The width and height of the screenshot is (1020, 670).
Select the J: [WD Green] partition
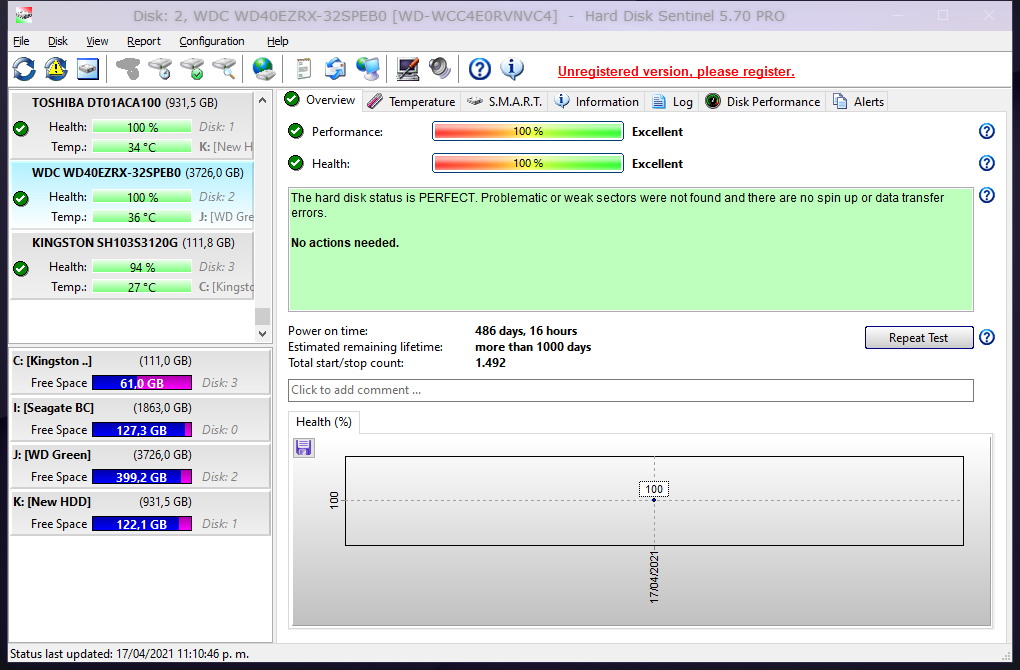pos(140,465)
